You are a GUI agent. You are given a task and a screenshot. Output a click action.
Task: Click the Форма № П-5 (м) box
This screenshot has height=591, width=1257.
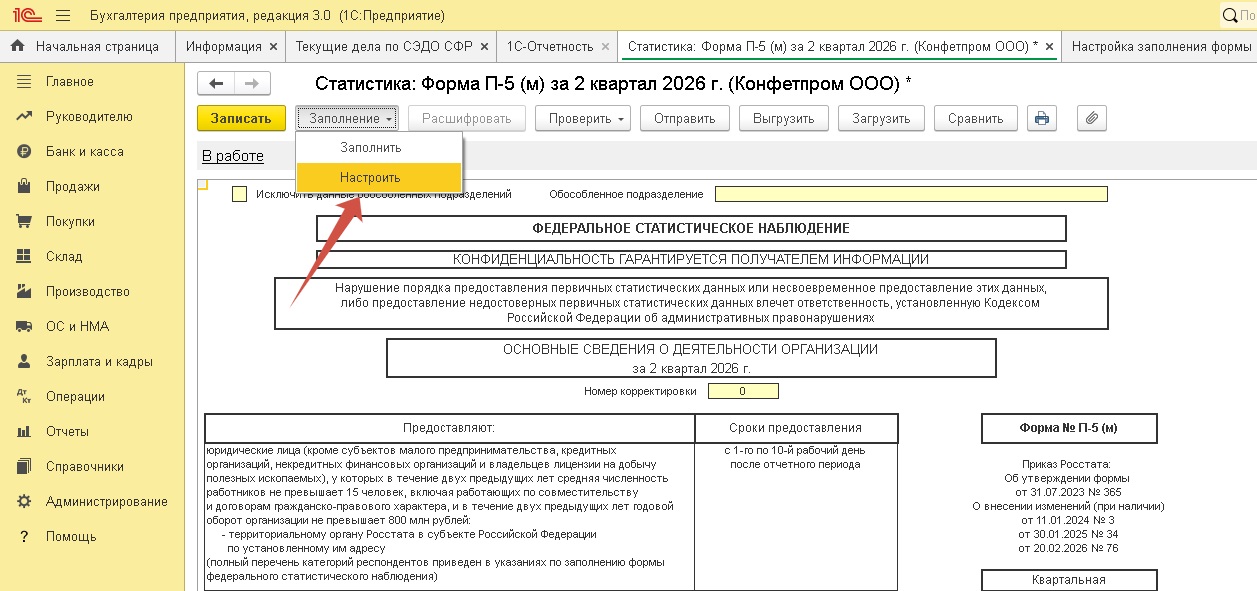(1069, 428)
